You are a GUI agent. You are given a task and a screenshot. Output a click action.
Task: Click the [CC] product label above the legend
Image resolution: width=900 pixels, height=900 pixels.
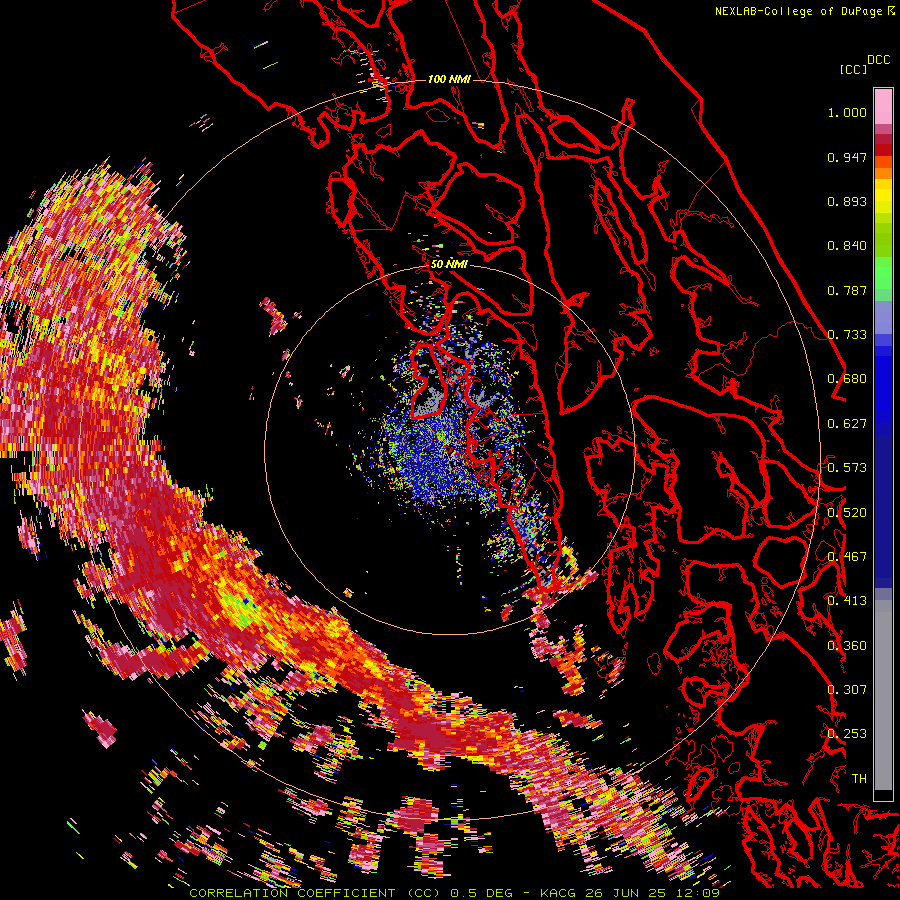tap(853, 69)
